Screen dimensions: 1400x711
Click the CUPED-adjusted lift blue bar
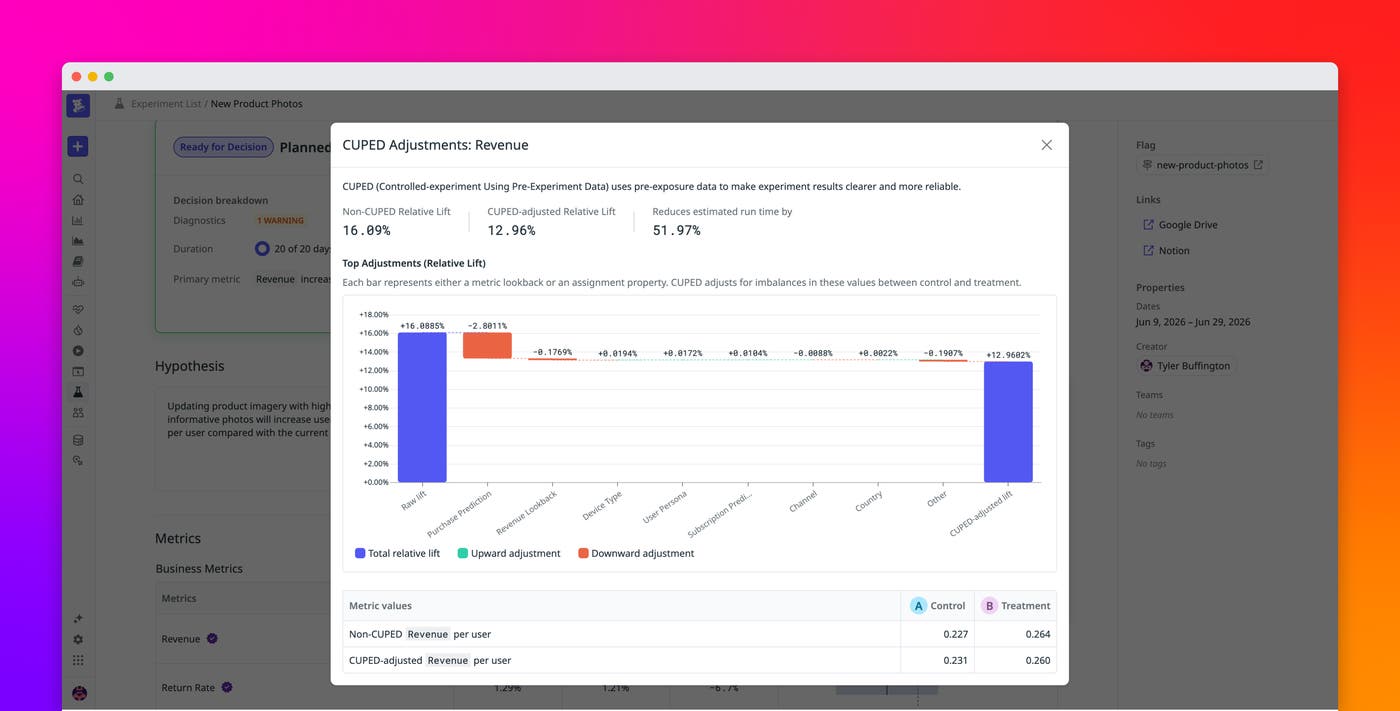click(x=1008, y=422)
